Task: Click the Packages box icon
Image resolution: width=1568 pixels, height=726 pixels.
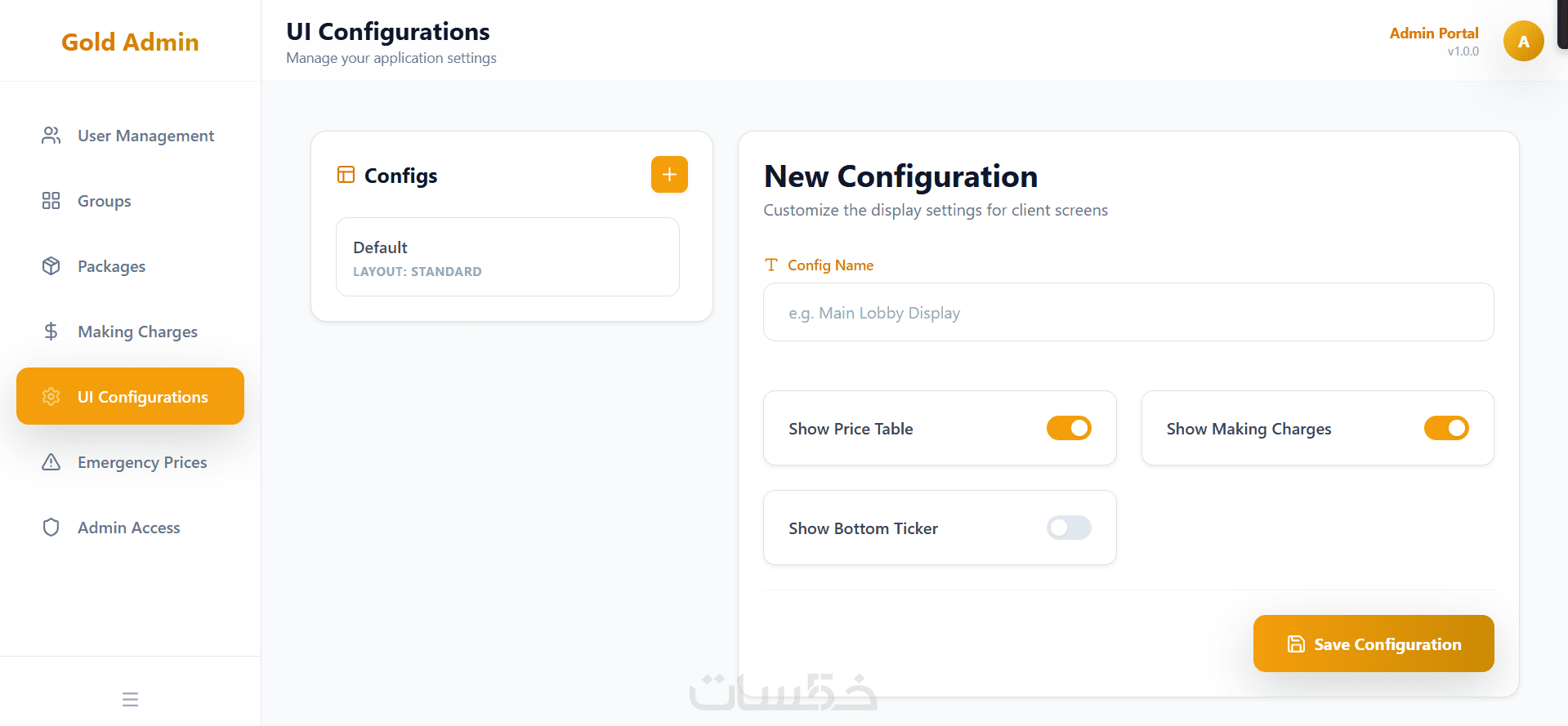Action: point(51,266)
